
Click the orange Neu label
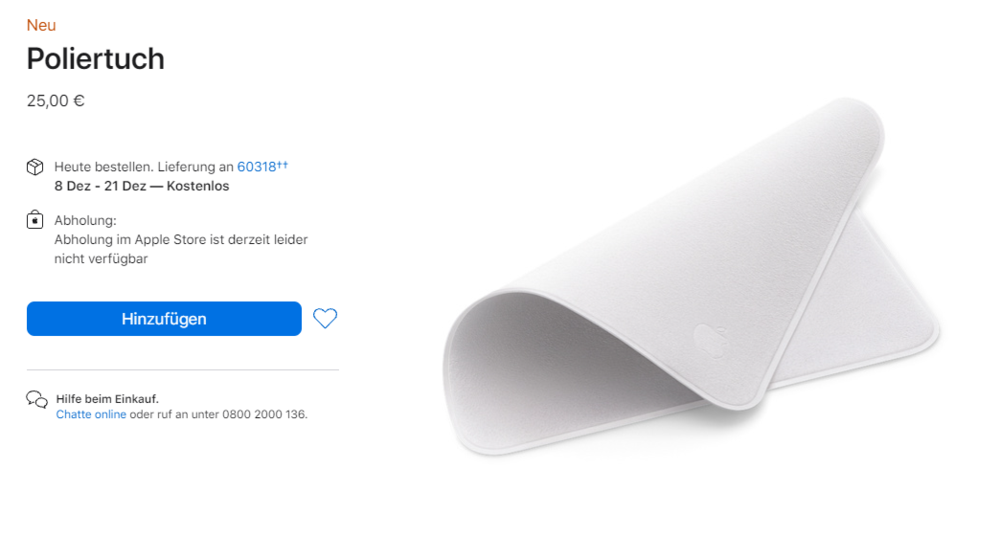tap(41, 25)
